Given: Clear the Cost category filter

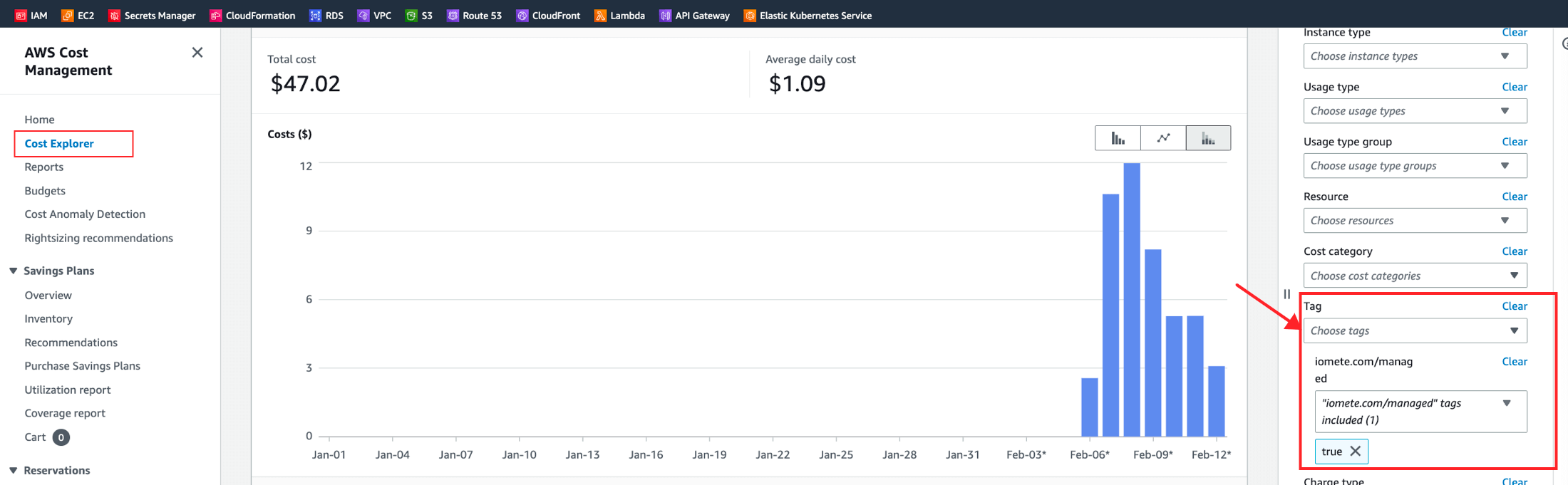Looking at the screenshot, I should click(x=1515, y=251).
